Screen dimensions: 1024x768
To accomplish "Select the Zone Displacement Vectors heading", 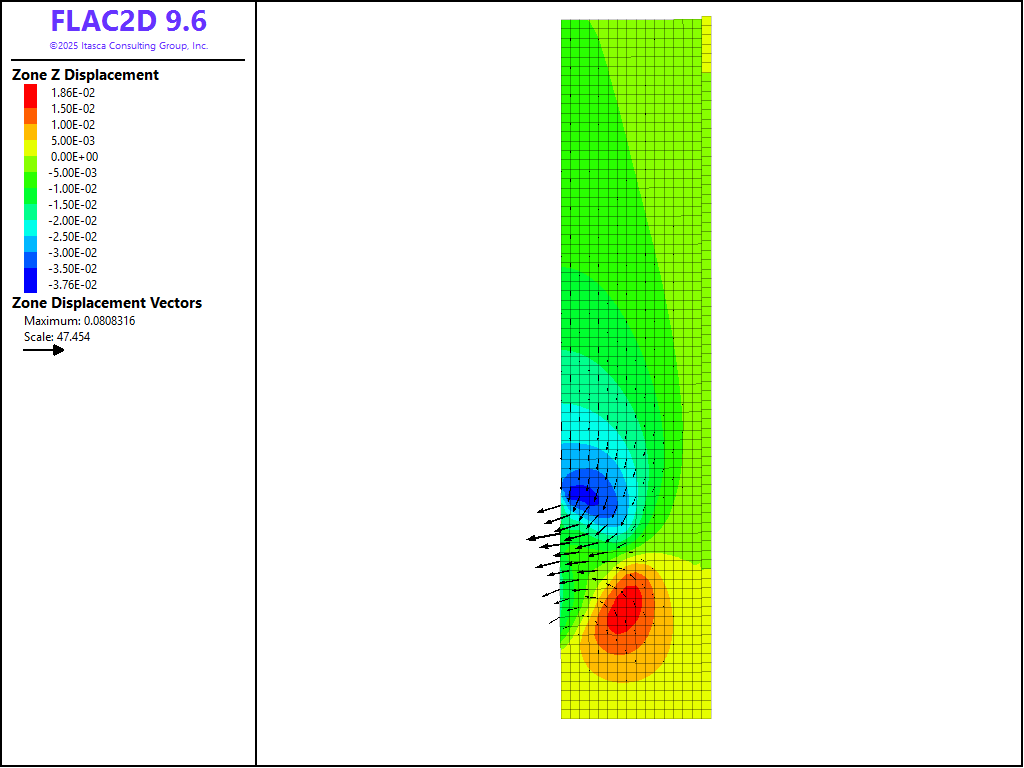I will (107, 303).
